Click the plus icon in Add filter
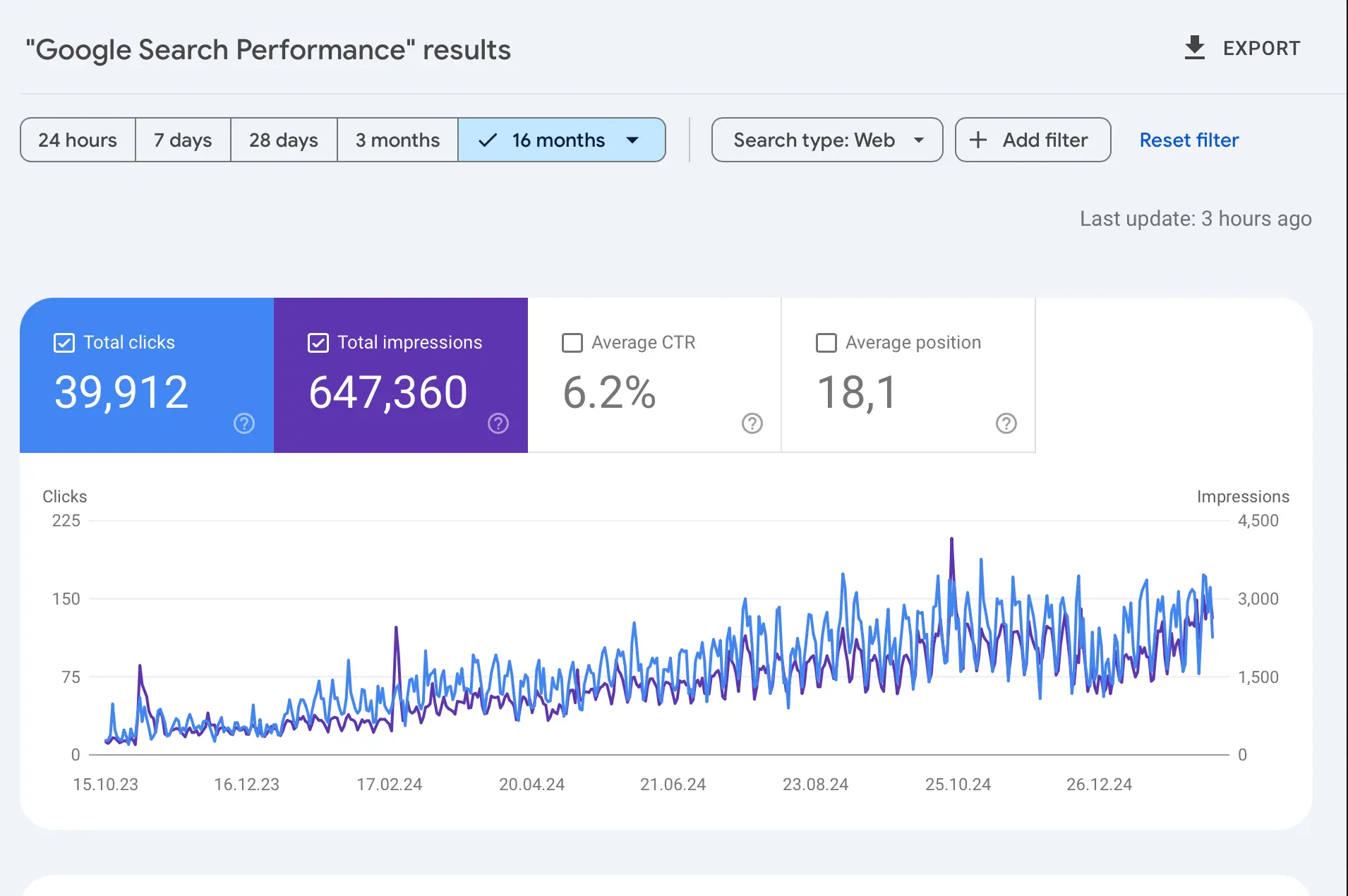 click(x=978, y=140)
